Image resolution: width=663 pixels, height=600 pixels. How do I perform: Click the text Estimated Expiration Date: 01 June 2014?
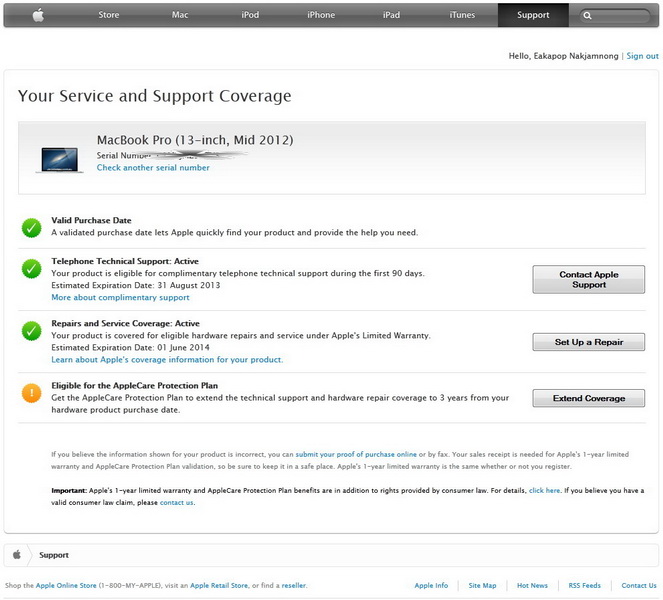coord(130,348)
